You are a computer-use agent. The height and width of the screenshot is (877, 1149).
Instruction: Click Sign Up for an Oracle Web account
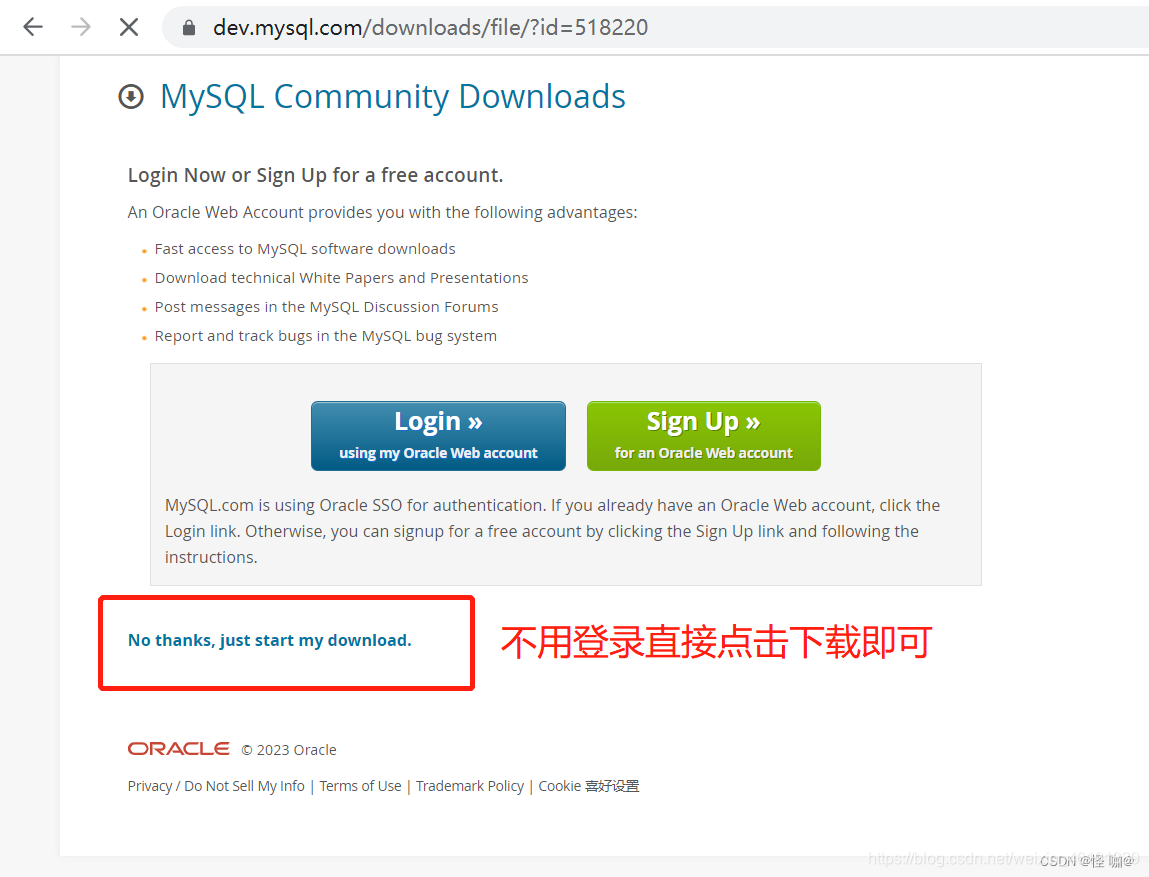click(x=703, y=436)
